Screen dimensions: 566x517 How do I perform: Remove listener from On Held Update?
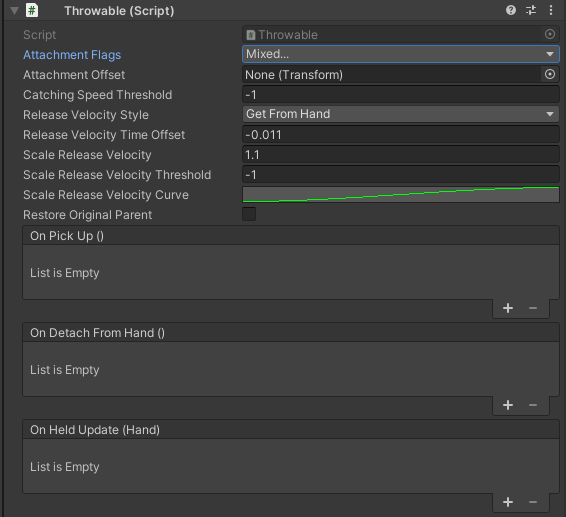point(533,502)
